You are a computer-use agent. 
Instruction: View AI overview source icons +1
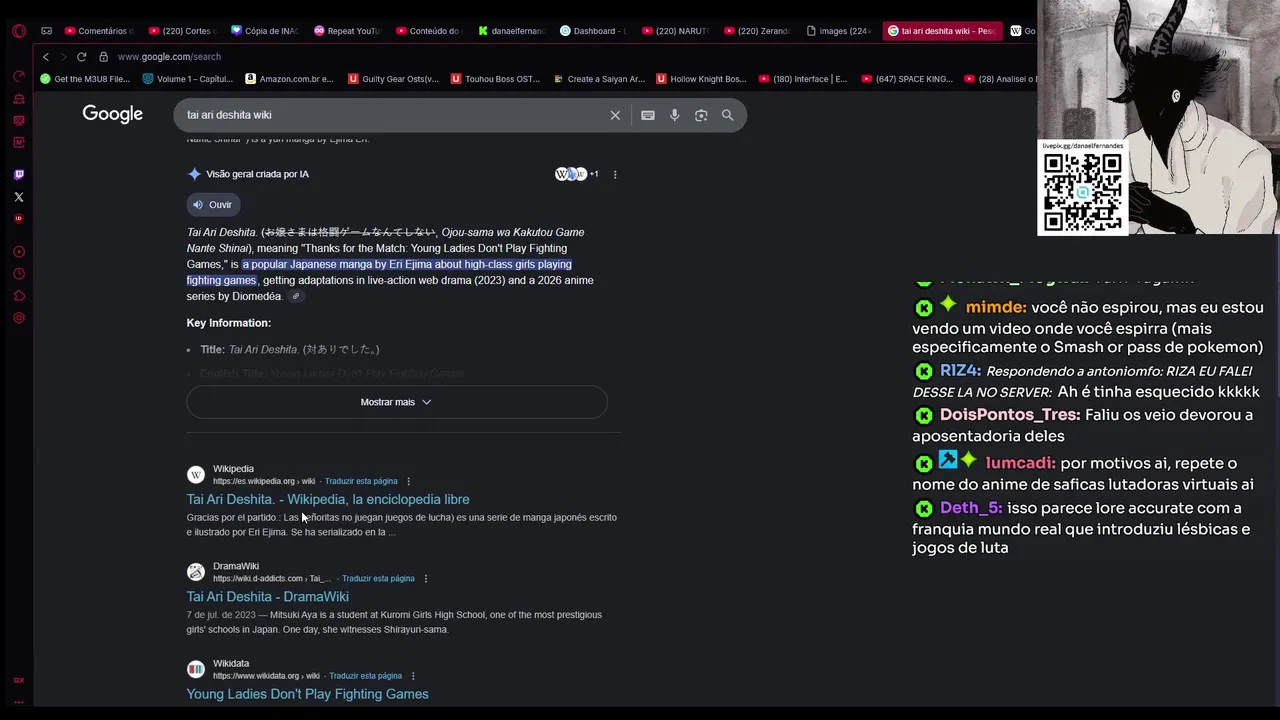click(x=577, y=174)
